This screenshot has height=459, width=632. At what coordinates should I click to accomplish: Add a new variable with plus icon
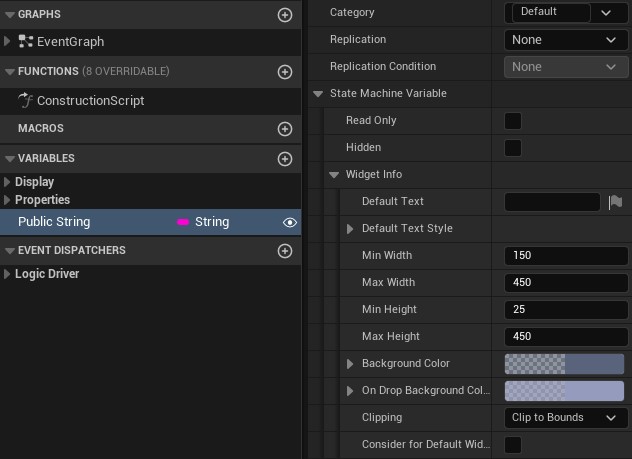pyautogui.click(x=285, y=159)
